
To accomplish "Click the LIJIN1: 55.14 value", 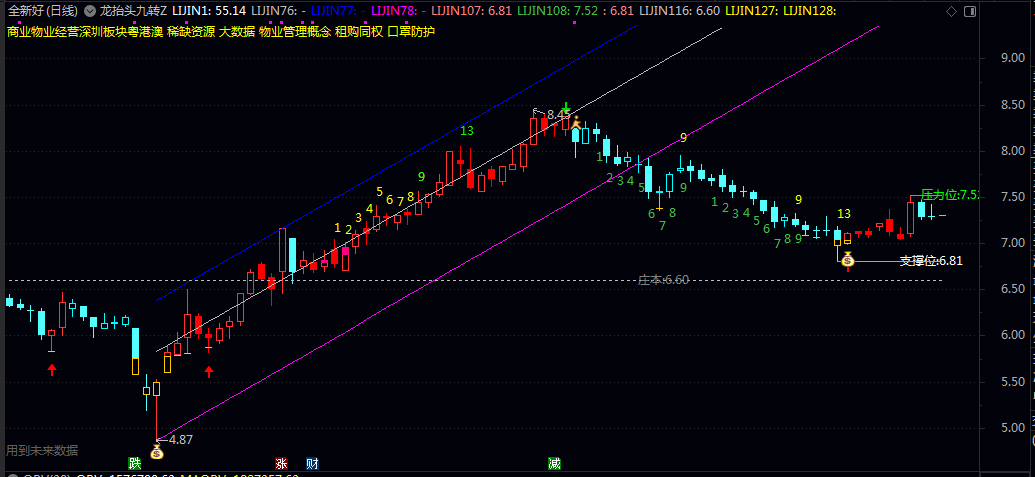I will (x=209, y=11).
